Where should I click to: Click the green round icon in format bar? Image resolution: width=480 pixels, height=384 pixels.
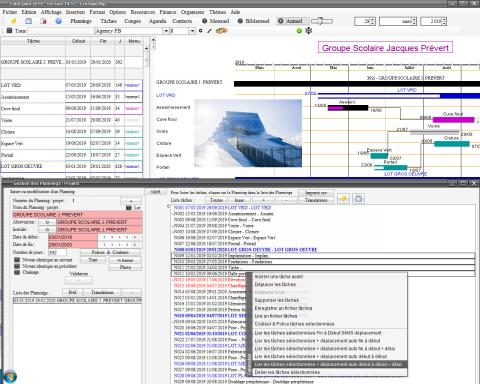(x=299, y=31)
